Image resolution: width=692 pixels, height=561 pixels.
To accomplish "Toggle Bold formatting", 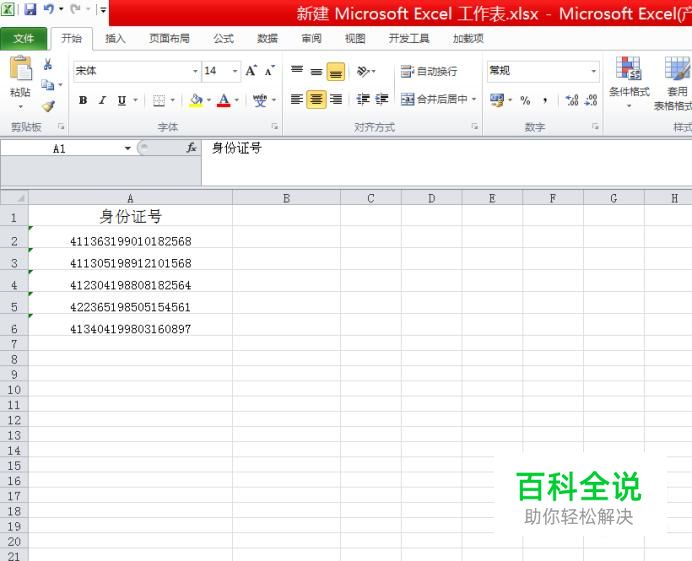I will tap(83, 100).
